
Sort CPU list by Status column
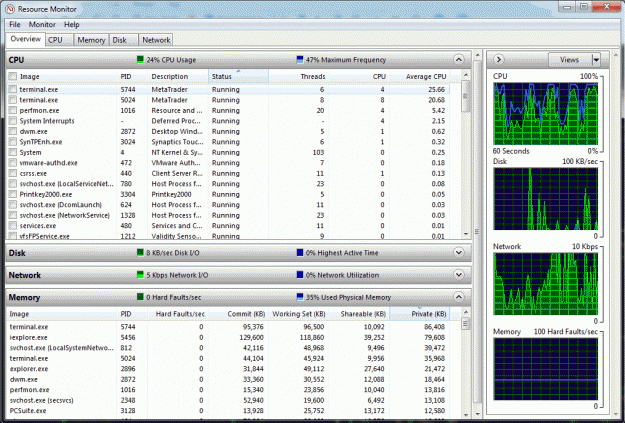point(238,76)
